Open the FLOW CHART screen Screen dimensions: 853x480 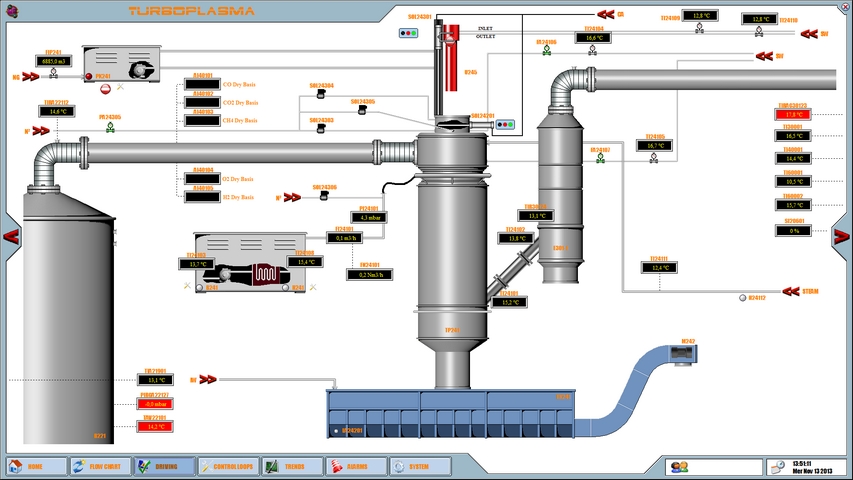pos(101,466)
